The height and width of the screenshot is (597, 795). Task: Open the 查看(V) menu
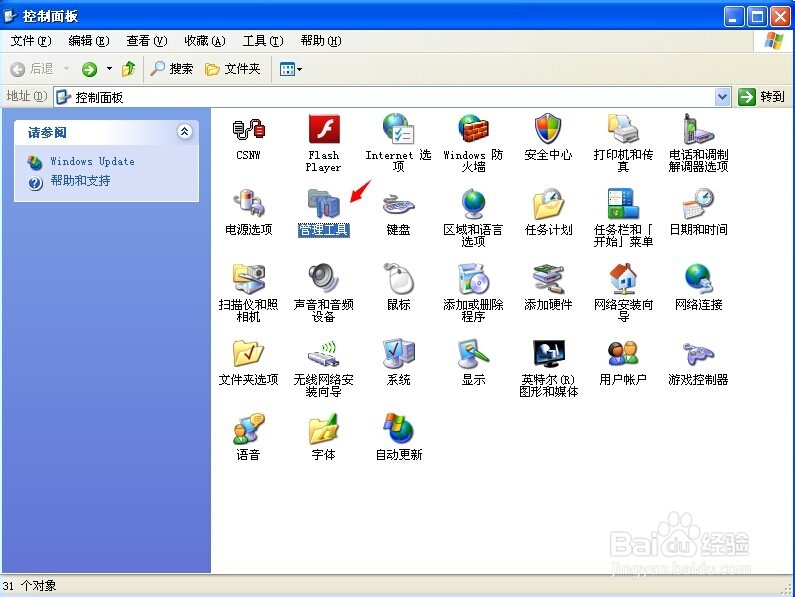click(x=147, y=41)
